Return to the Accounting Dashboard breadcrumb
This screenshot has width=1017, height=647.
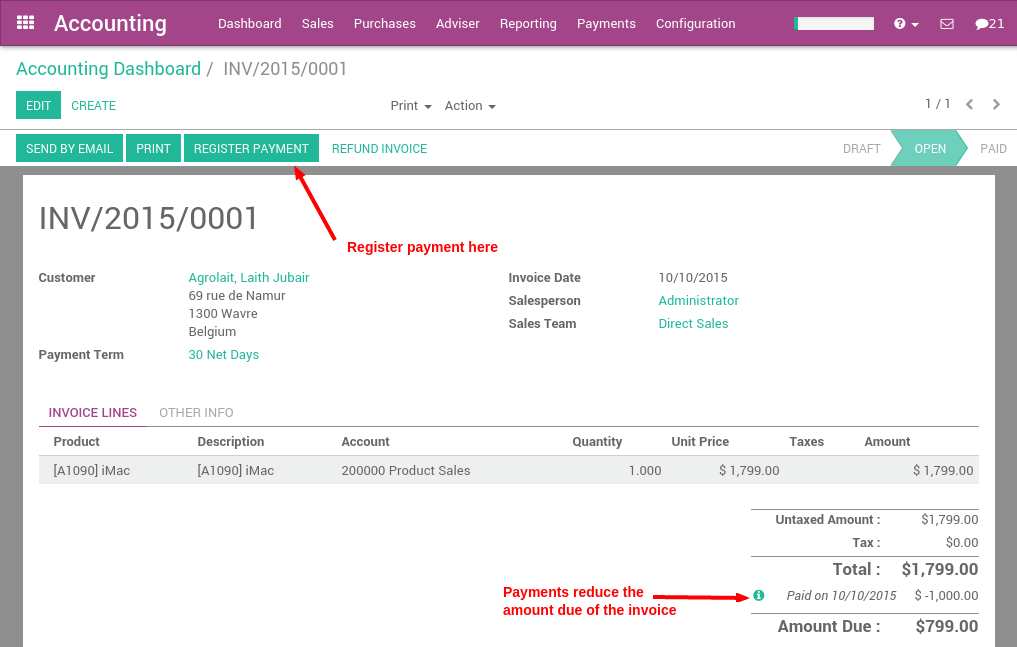click(x=108, y=68)
